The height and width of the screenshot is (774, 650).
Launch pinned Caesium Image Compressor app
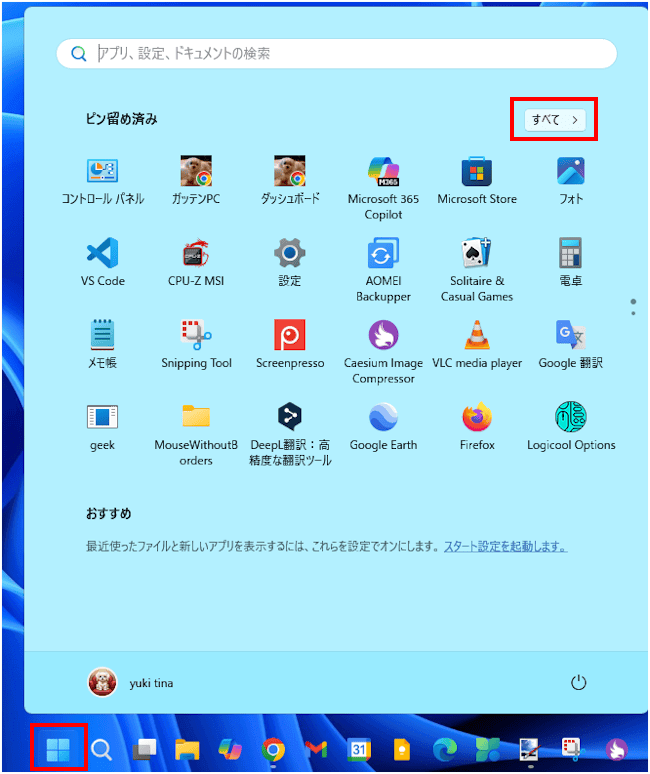[383, 352]
